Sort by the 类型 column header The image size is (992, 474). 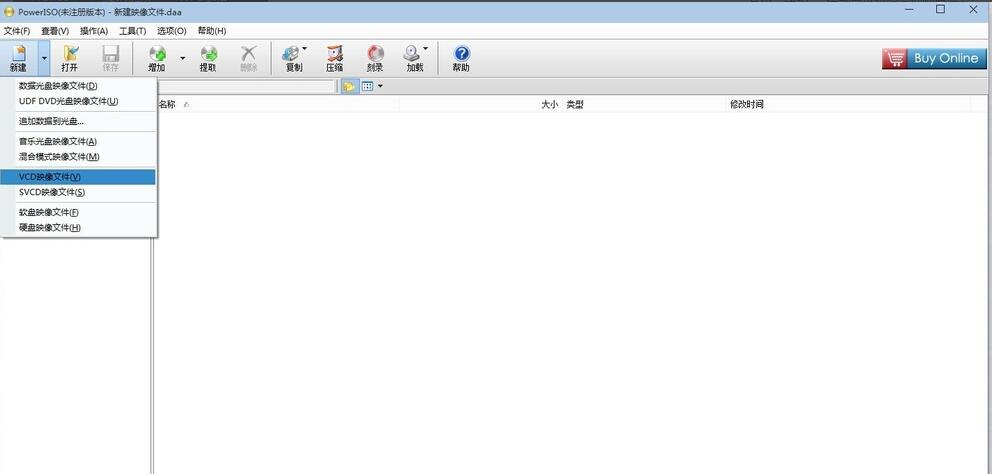(574, 104)
